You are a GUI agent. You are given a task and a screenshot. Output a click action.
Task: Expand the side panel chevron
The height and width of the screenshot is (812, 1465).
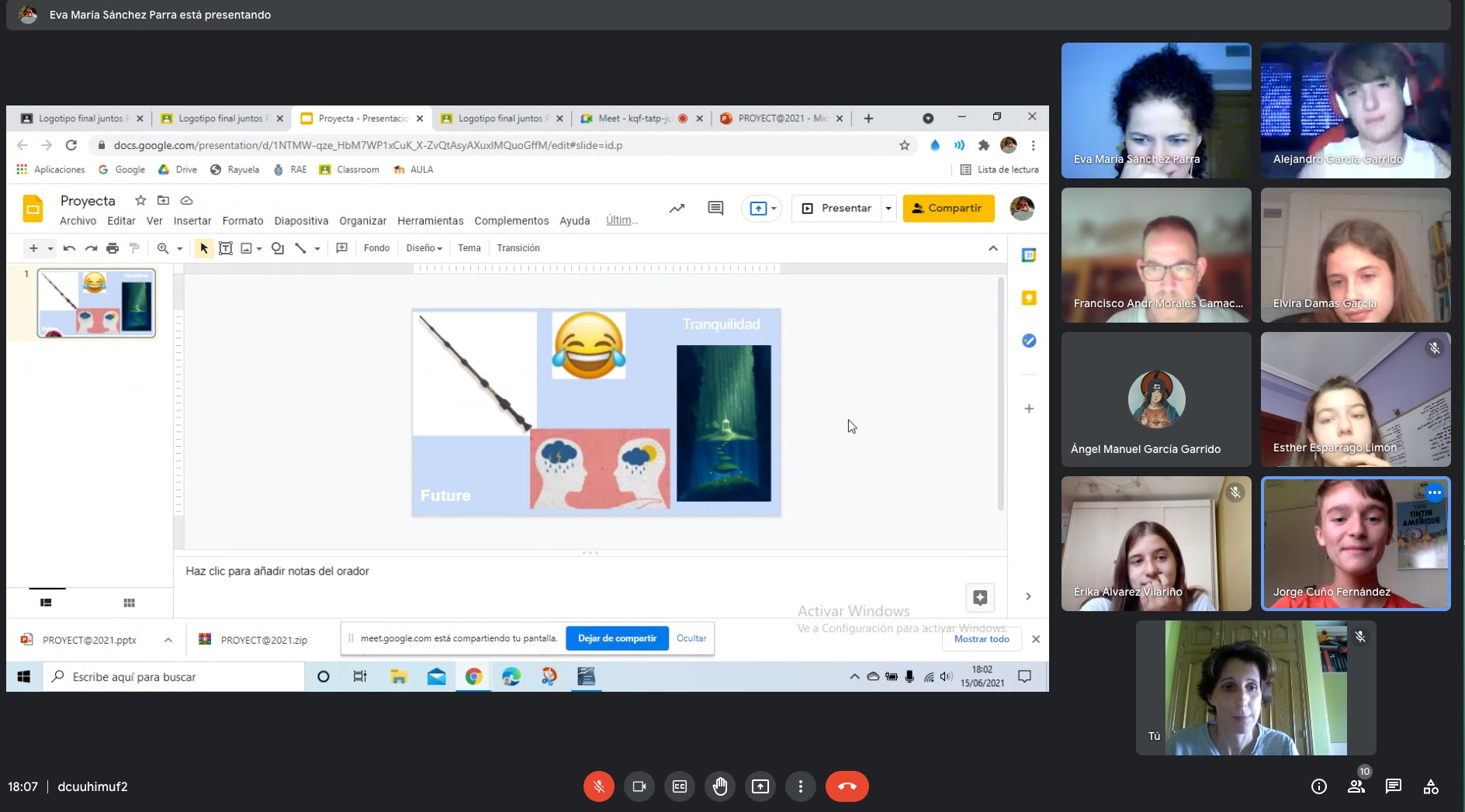[x=1028, y=596]
